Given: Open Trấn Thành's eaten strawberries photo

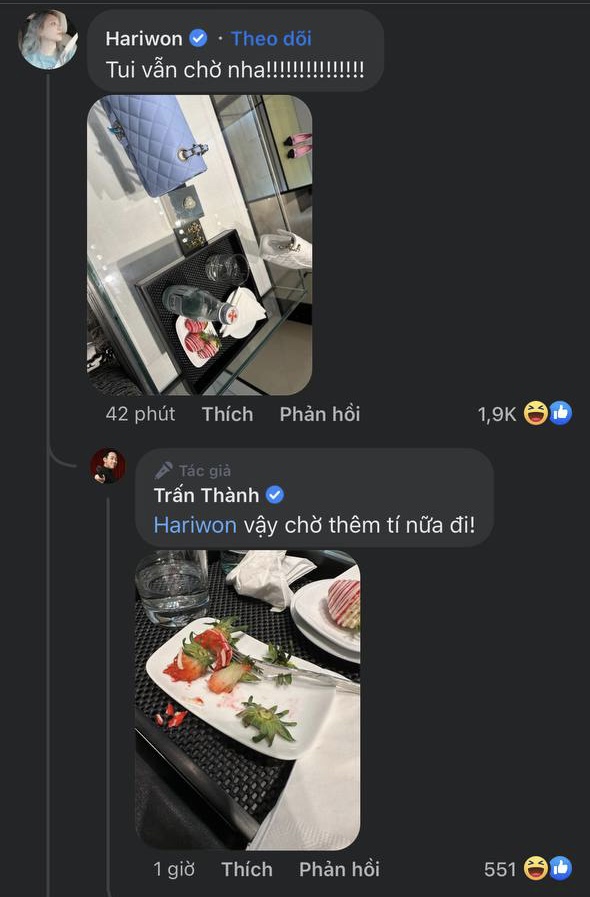Looking at the screenshot, I should (x=247, y=700).
